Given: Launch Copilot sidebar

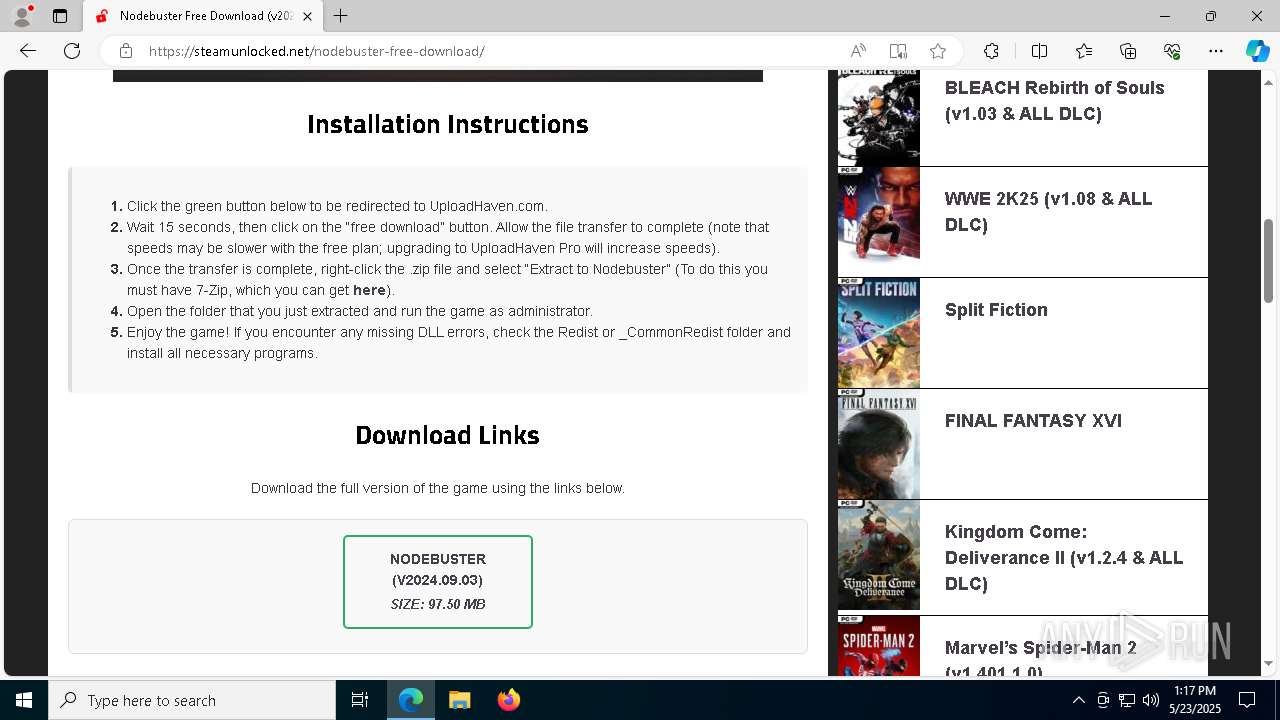Looking at the screenshot, I should 1257,51.
